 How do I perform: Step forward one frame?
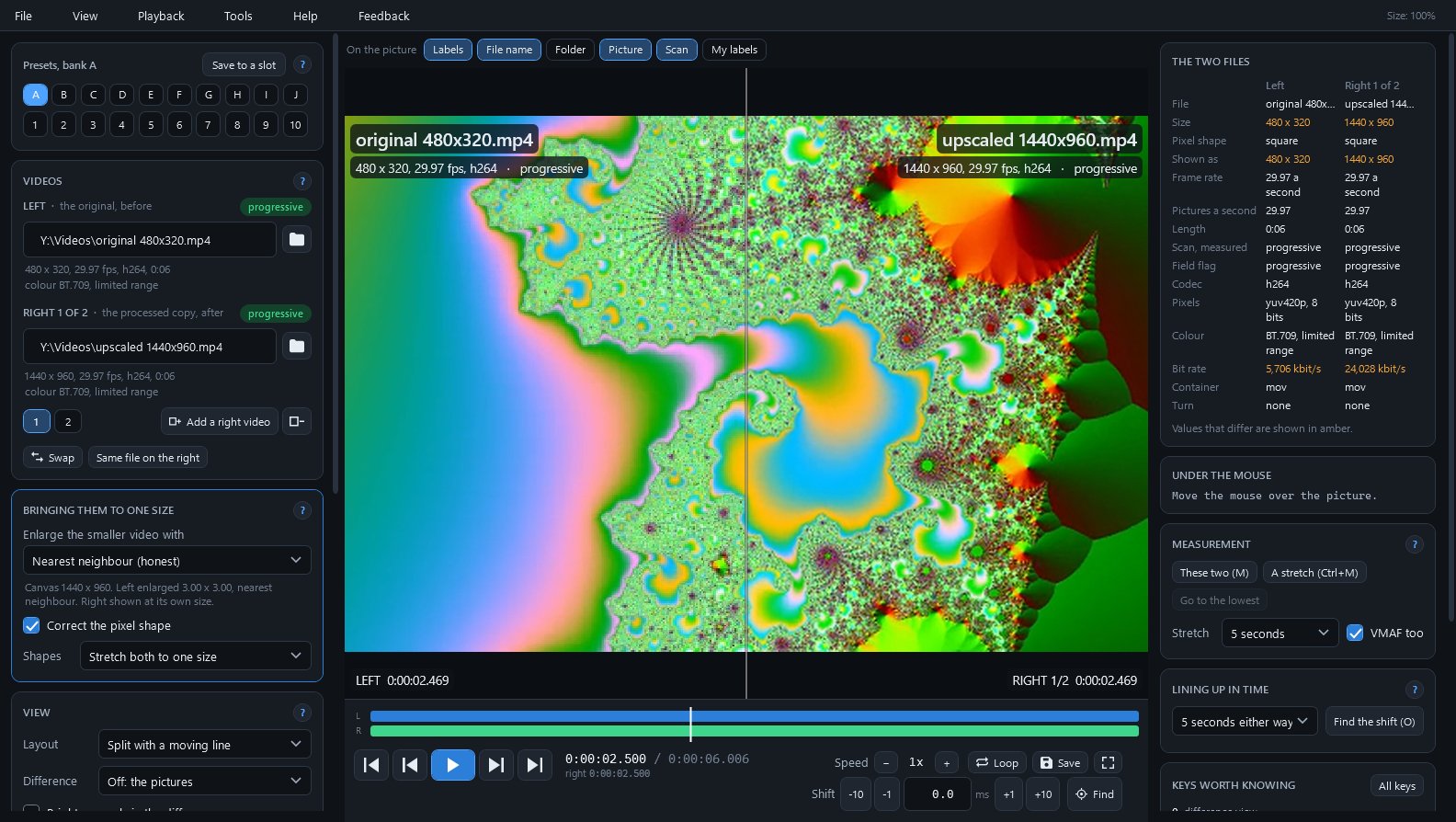click(x=495, y=765)
